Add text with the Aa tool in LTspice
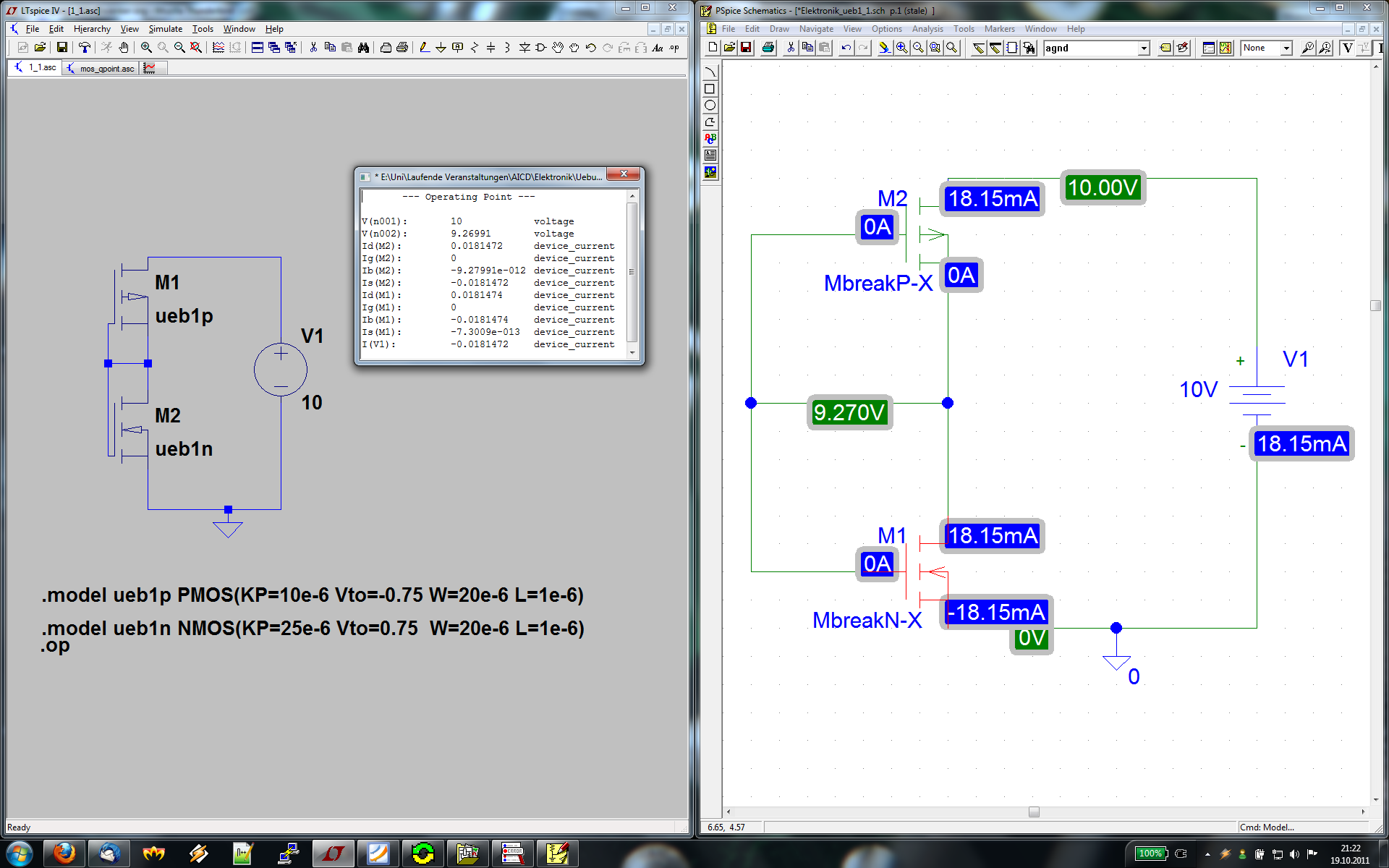Image resolution: width=1389 pixels, height=868 pixels. (x=657, y=47)
